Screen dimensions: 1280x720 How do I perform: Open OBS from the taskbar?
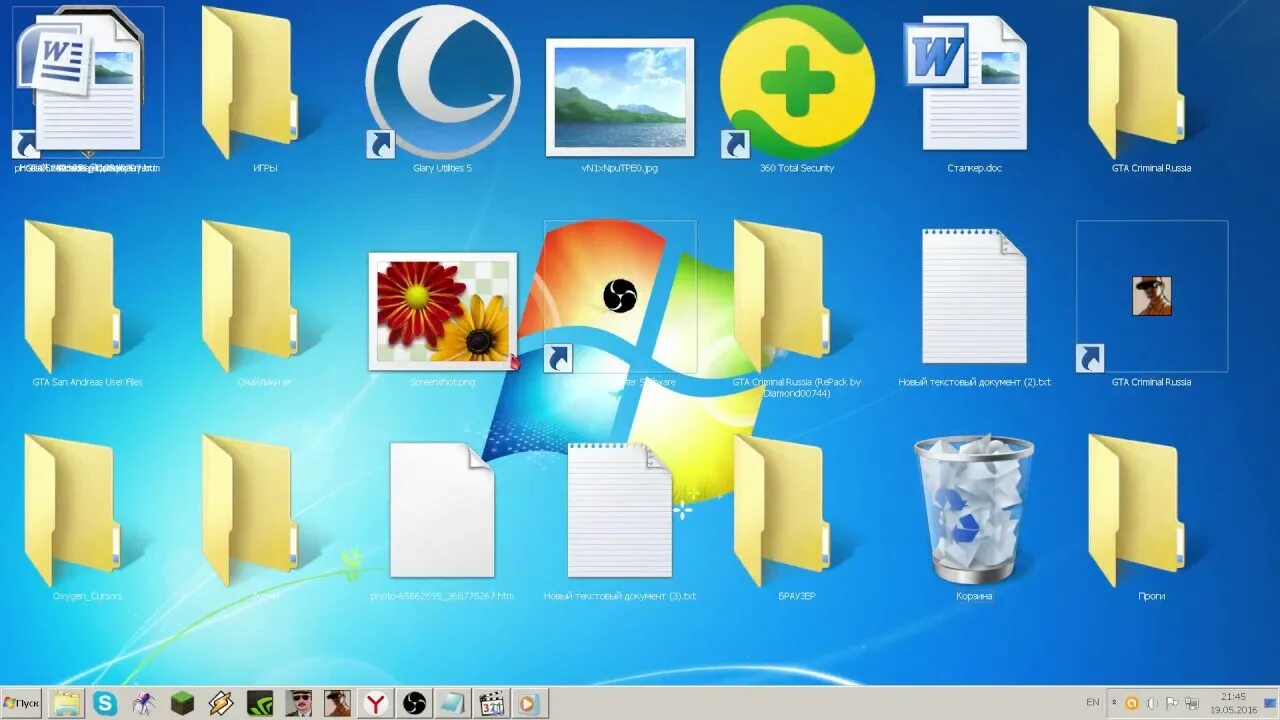point(414,704)
